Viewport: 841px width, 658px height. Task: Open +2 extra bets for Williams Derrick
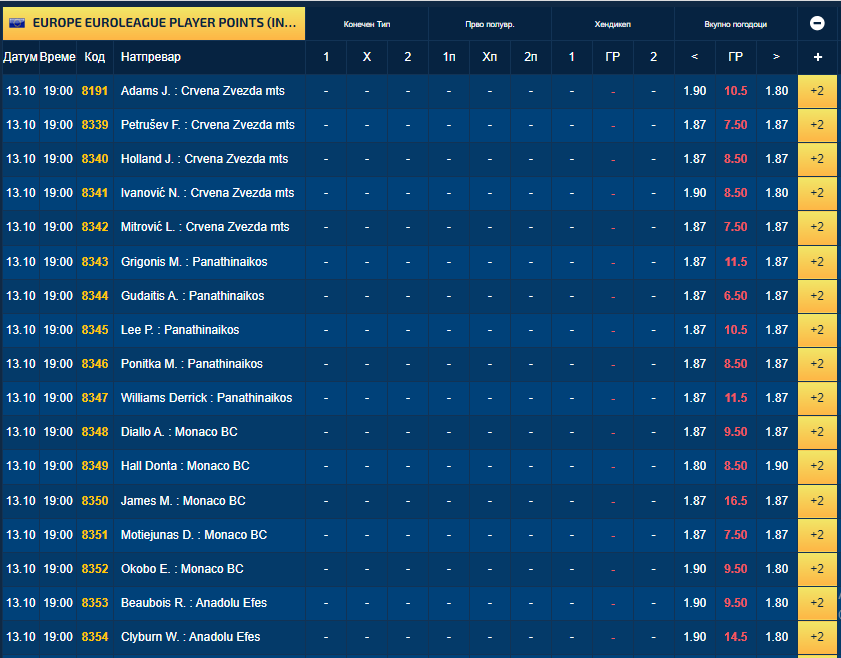(x=817, y=398)
